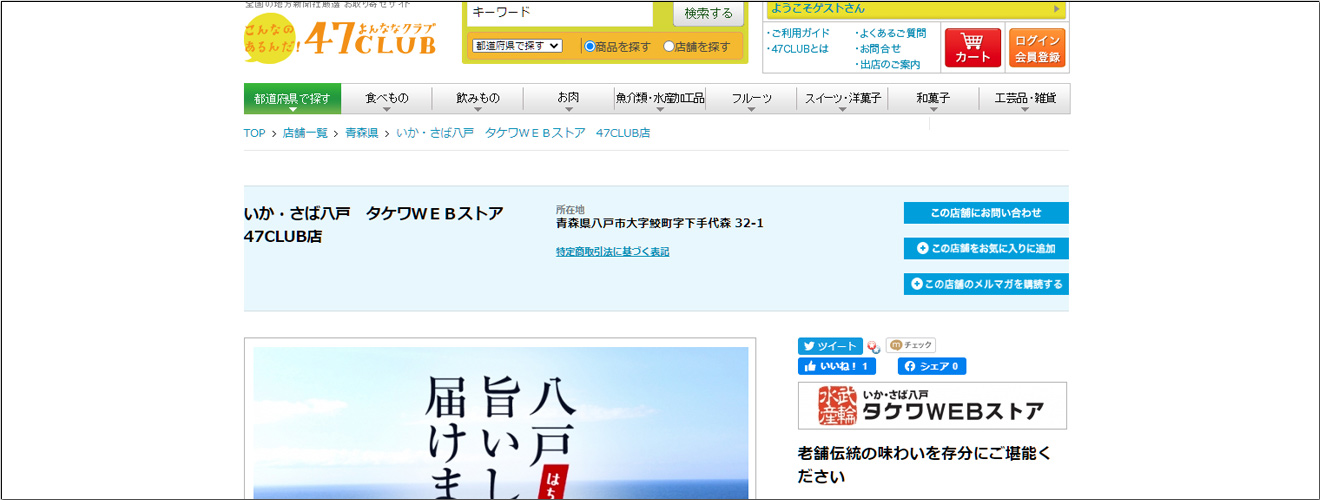
Task: Expand the スイーツ・洋菓子 category menu
Action: pos(842,98)
